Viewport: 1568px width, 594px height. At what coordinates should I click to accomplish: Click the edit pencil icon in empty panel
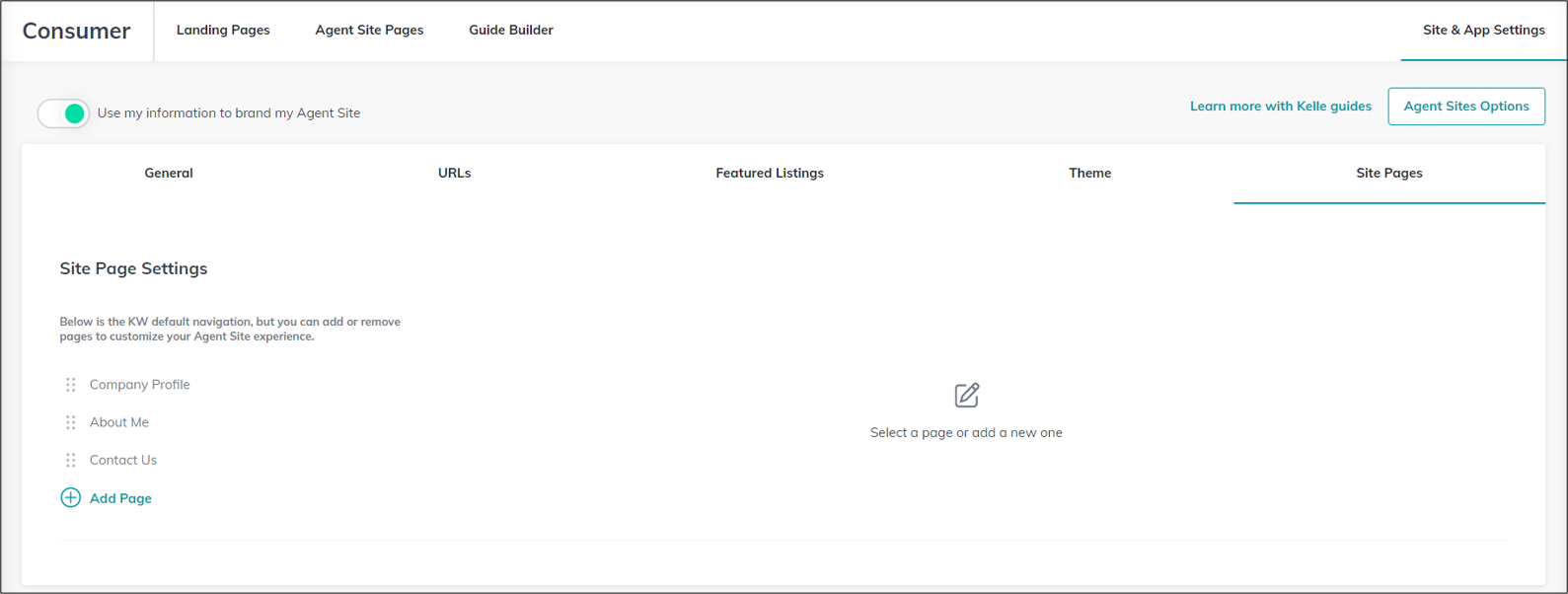tap(967, 395)
